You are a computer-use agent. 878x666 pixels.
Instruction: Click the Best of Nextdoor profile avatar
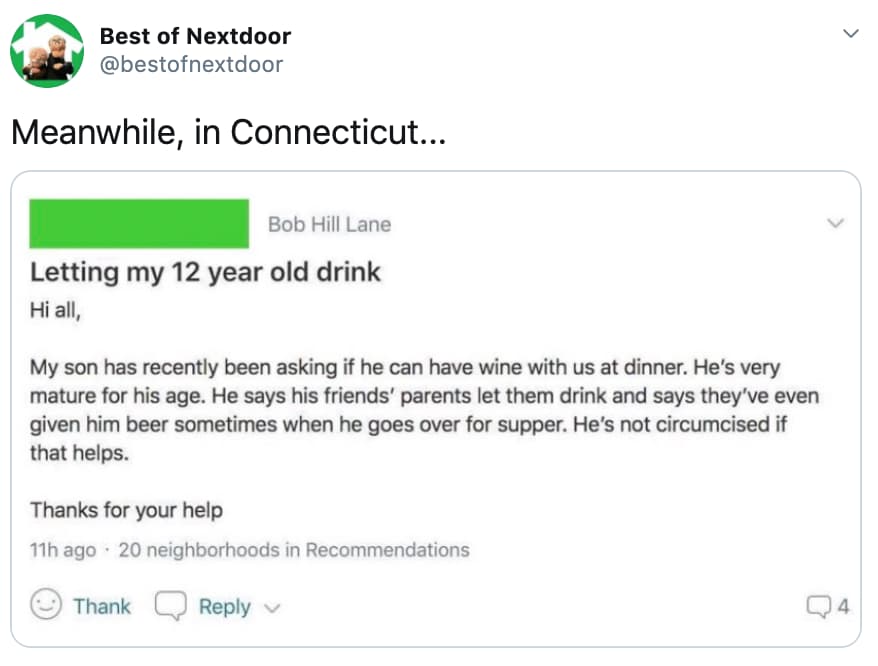point(48,49)
